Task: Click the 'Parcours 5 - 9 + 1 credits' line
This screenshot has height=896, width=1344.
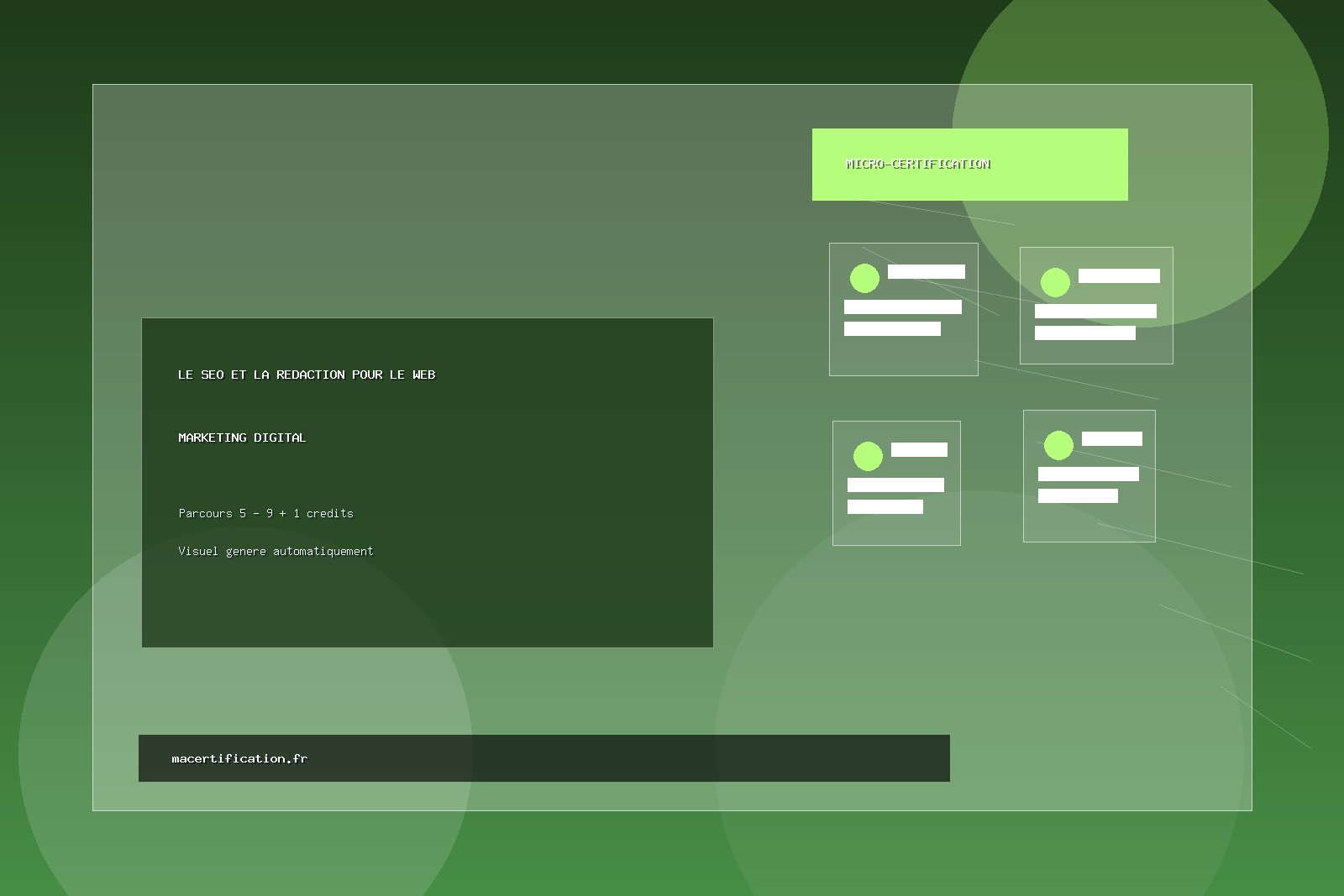Action: click(x=265, y=513)
